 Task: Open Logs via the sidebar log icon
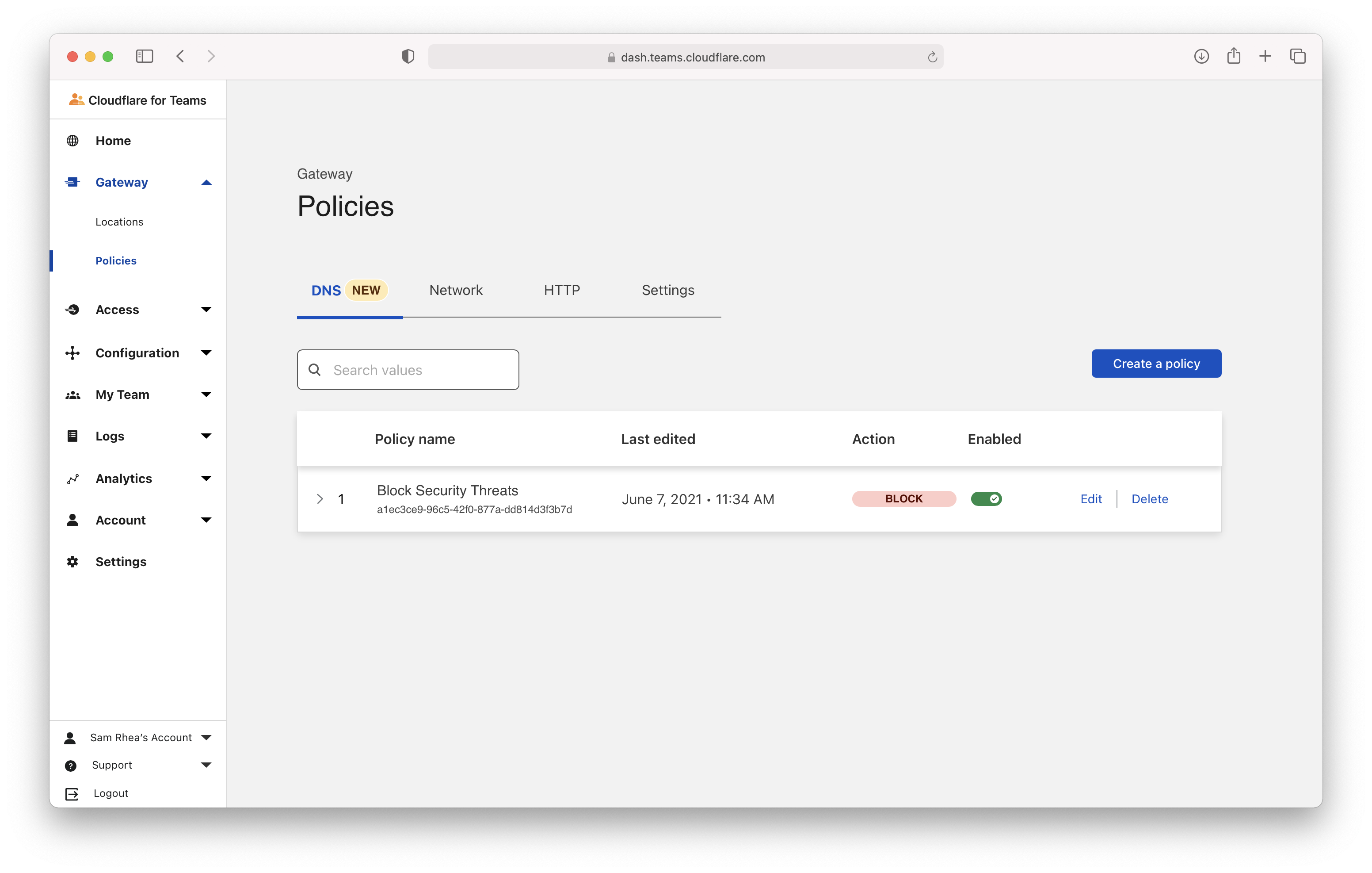pyautogui.click(x=72, y=436)
